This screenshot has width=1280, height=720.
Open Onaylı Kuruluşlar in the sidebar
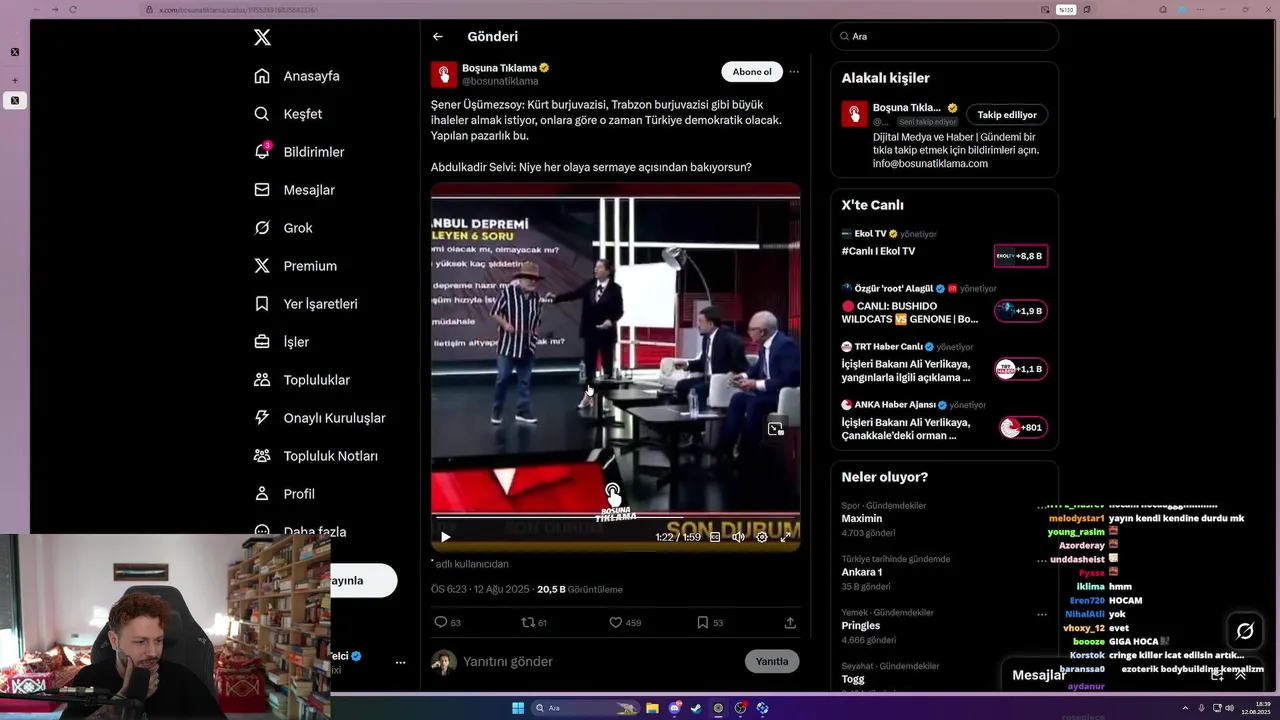coord(319,418)
